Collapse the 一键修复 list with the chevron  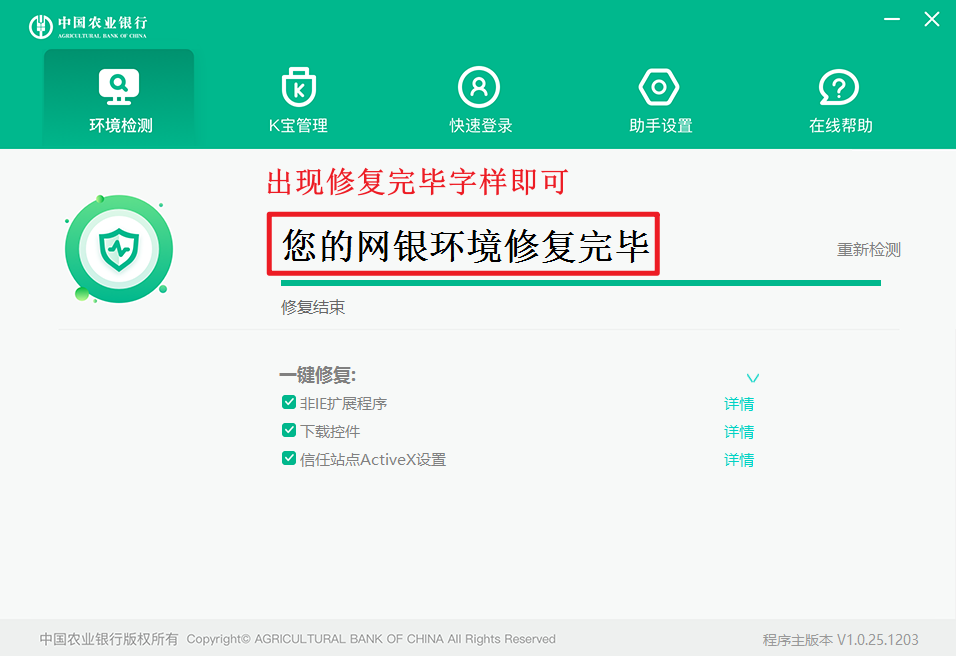[753, 378]
